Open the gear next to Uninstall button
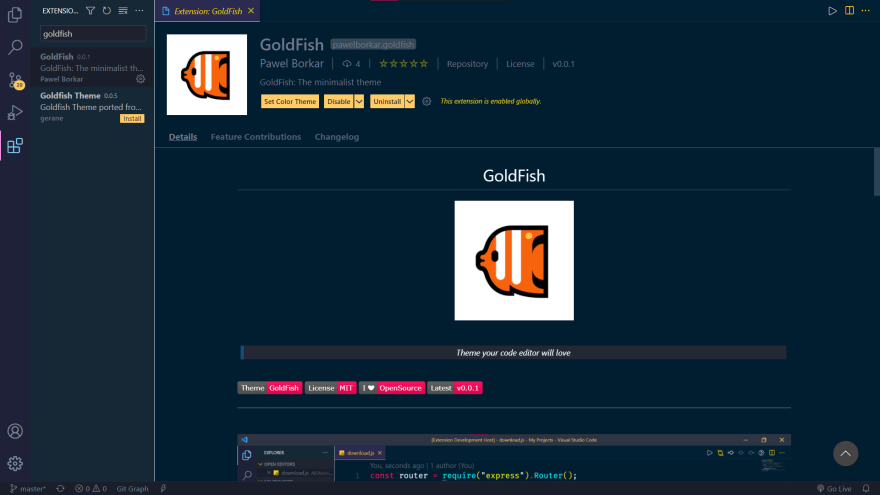 427,102
